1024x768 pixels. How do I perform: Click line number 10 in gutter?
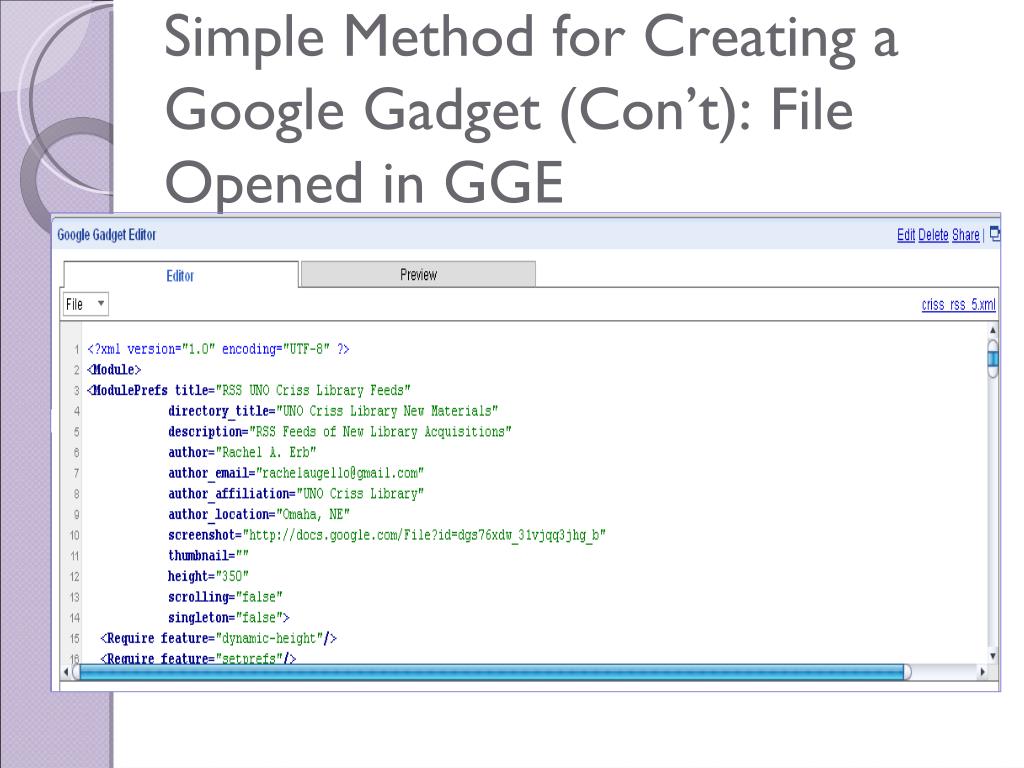74,536
